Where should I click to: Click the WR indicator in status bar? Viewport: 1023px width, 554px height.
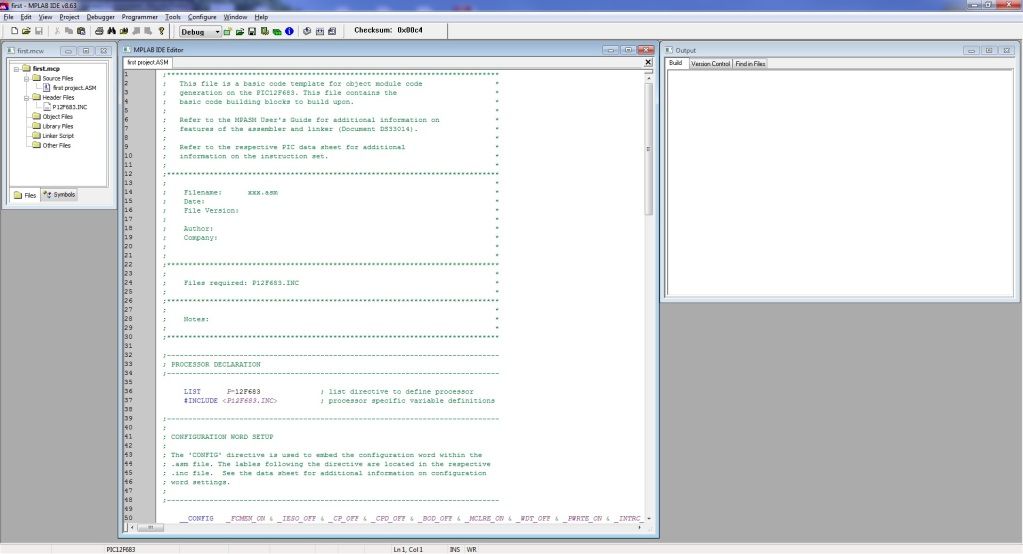(471, 549)
